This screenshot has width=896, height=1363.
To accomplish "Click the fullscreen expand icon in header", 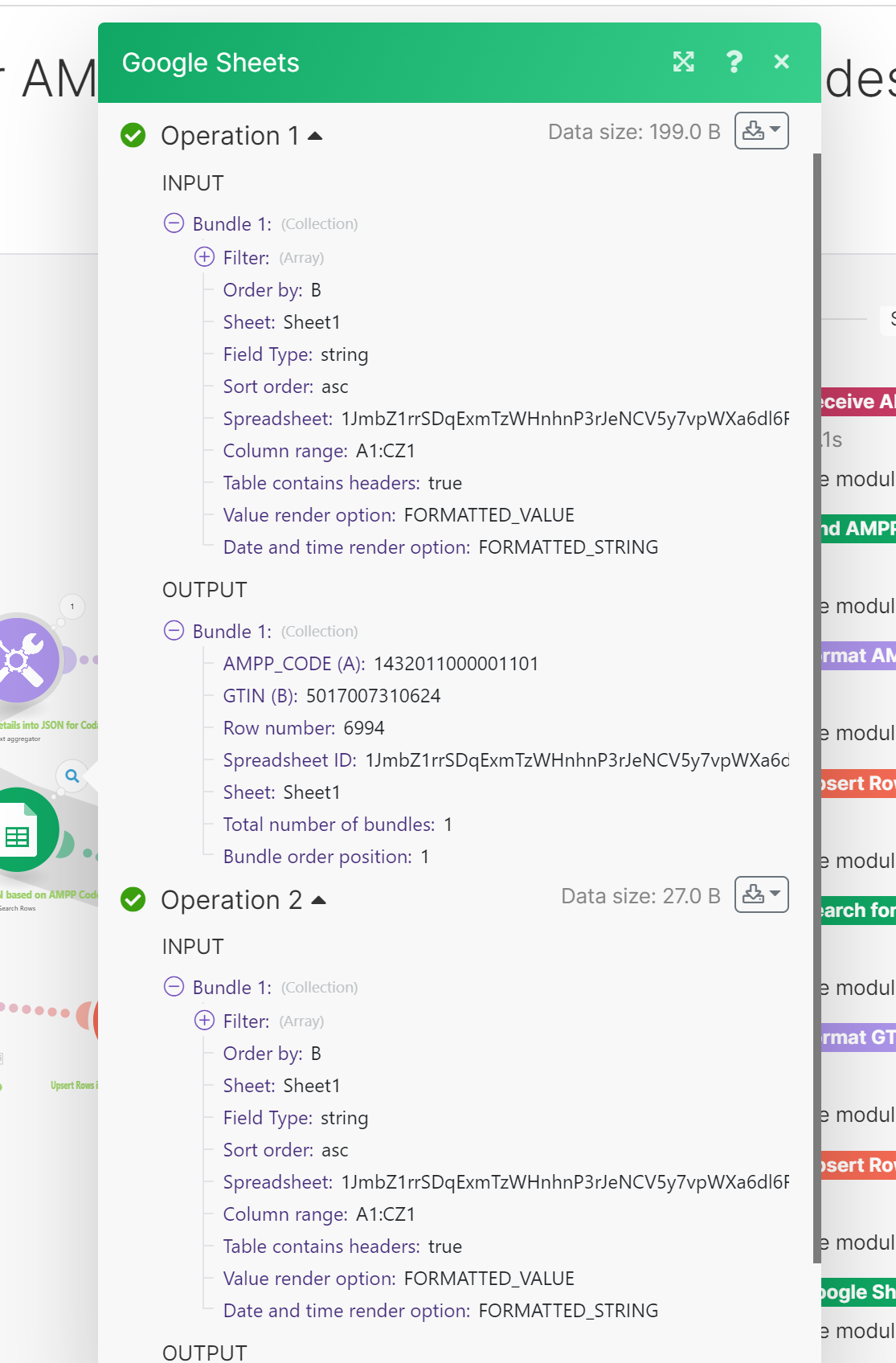I will 683,62.
